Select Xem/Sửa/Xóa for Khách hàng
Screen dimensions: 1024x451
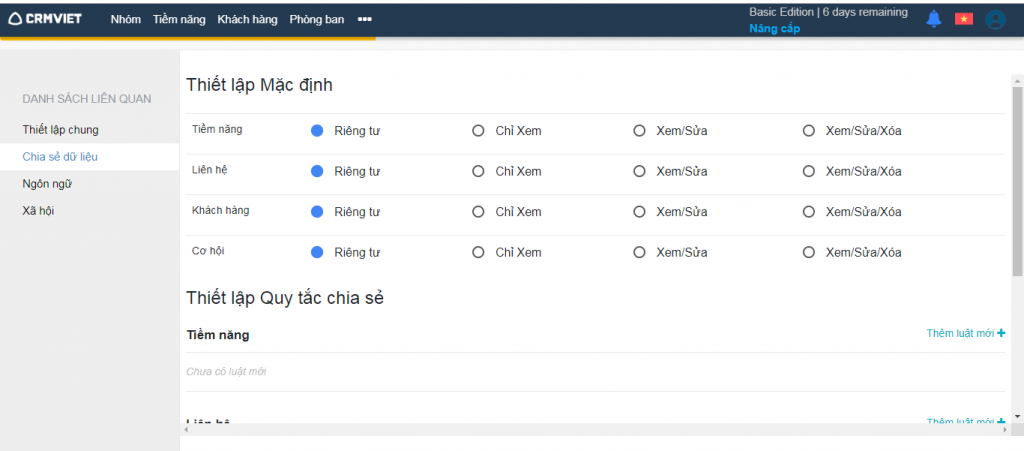(x=809, y=212)
